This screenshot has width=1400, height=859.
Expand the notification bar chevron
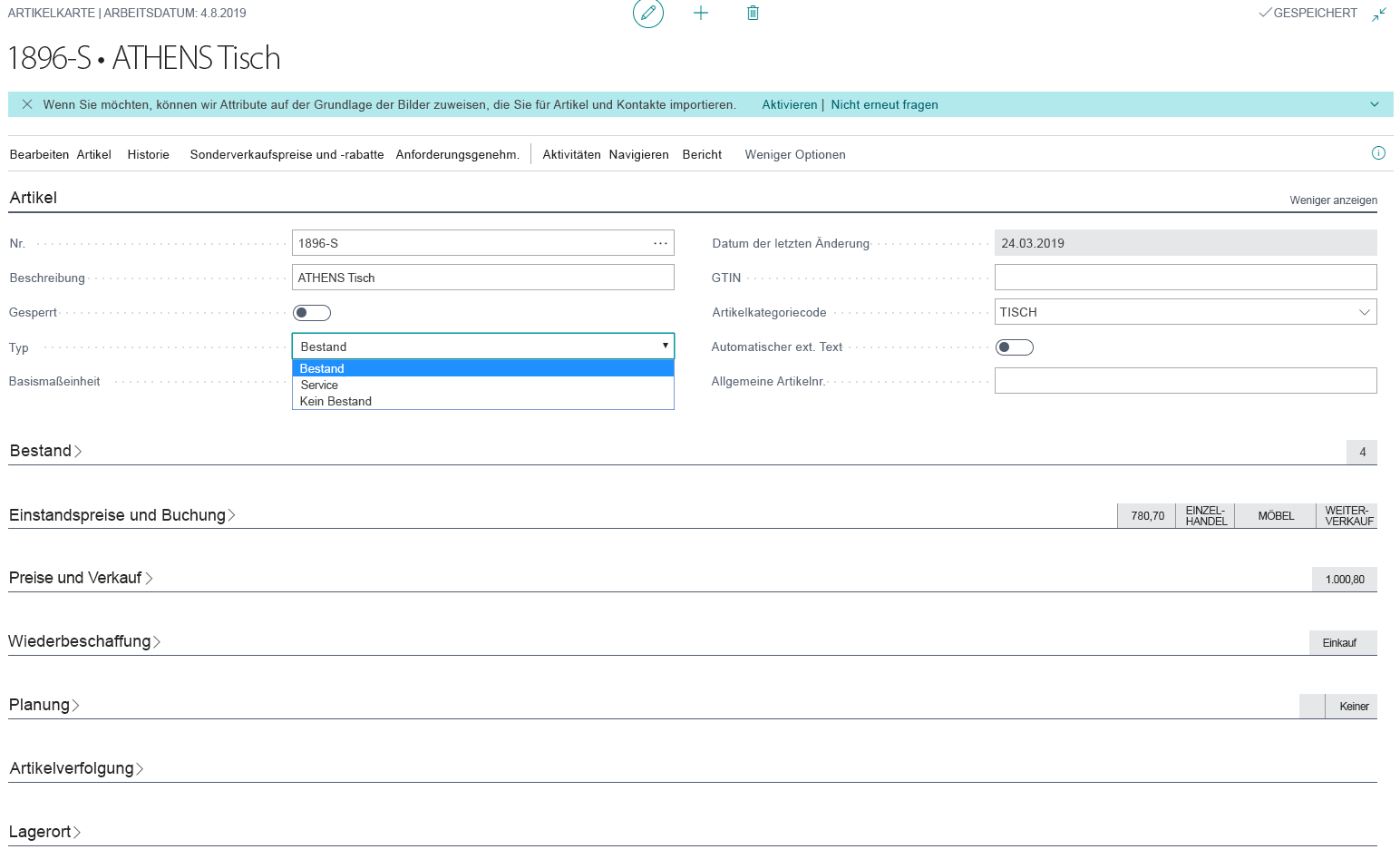pos(1375,104)
